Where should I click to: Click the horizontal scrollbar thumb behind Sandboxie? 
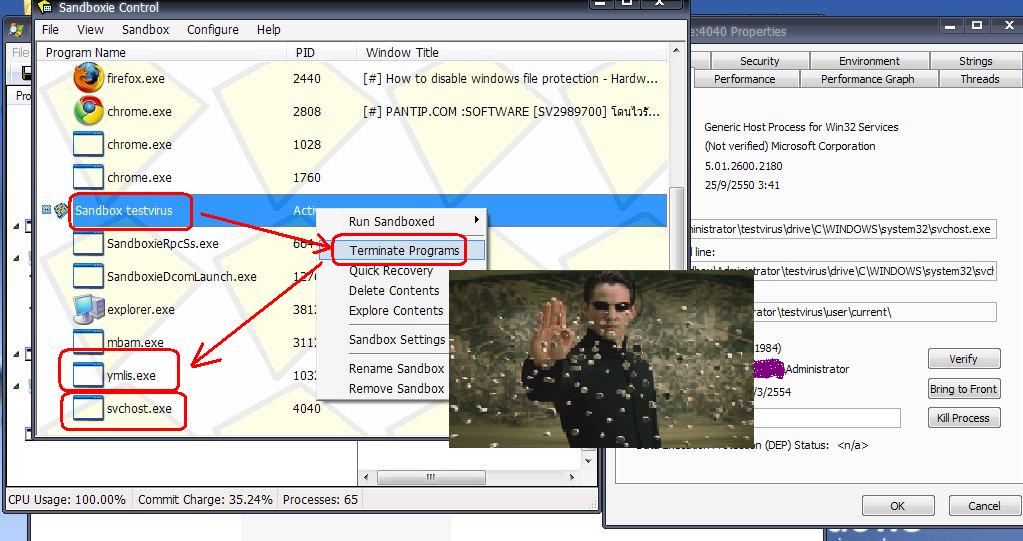[431, 477]
